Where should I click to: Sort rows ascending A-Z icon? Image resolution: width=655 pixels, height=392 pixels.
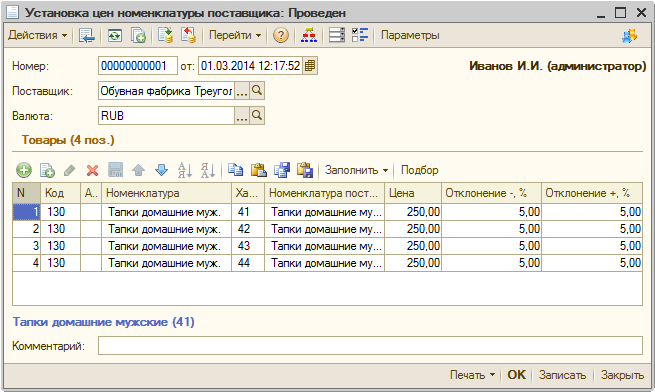click(185, 170)
